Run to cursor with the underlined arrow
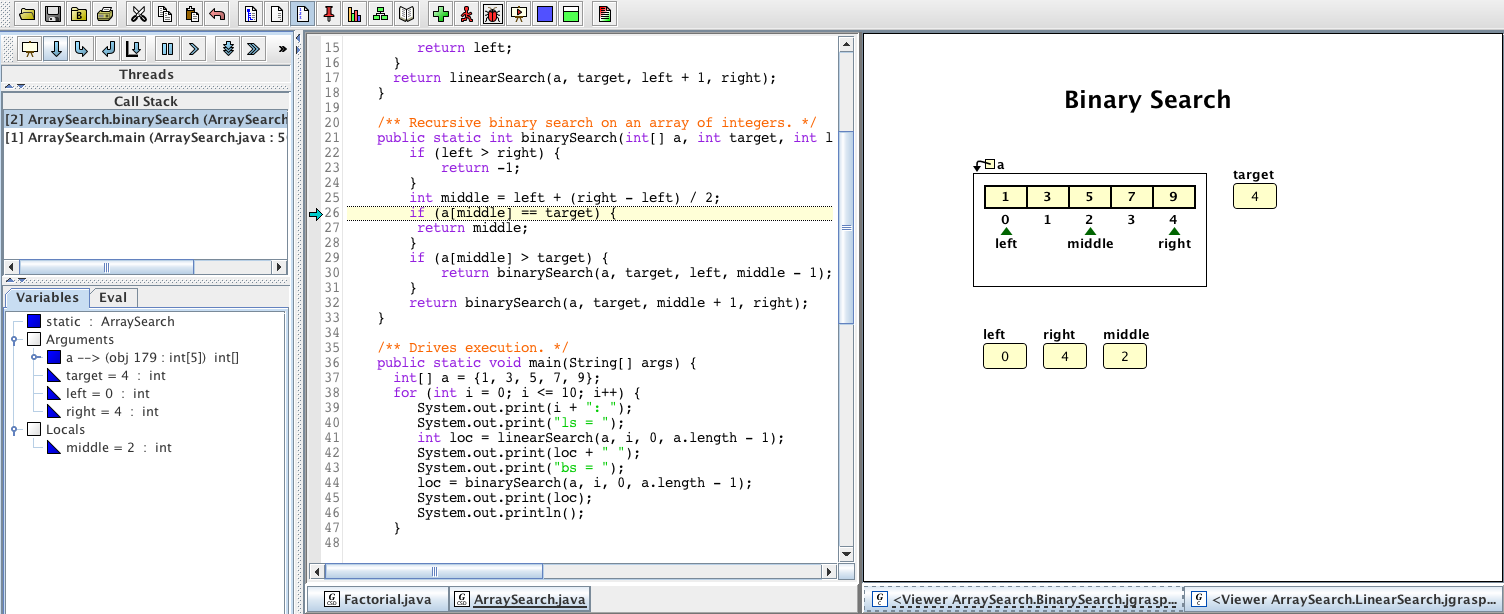 134,48
